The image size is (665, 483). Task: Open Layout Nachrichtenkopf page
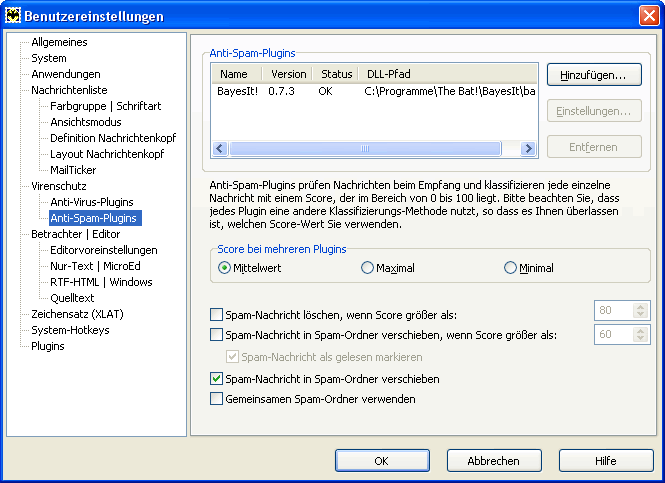pyautogui.click(x=107, y=154)
